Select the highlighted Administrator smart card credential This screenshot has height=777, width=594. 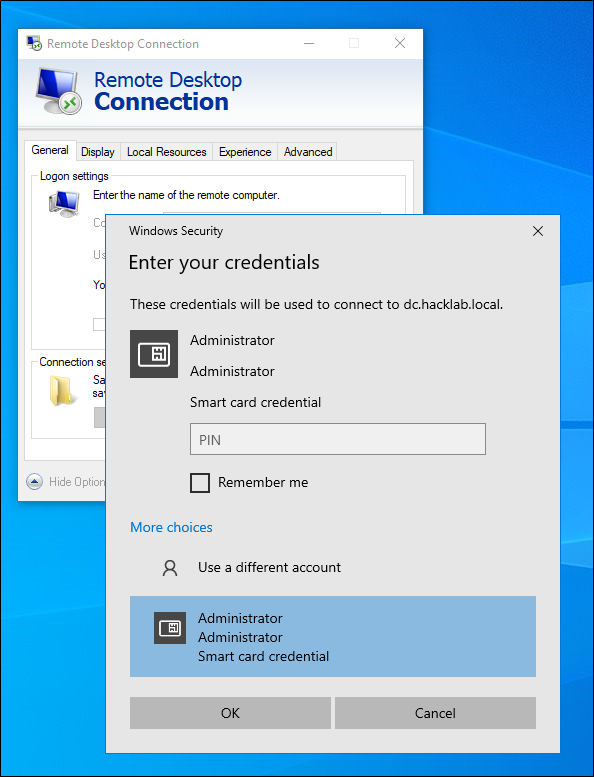(x=332, y=637)
